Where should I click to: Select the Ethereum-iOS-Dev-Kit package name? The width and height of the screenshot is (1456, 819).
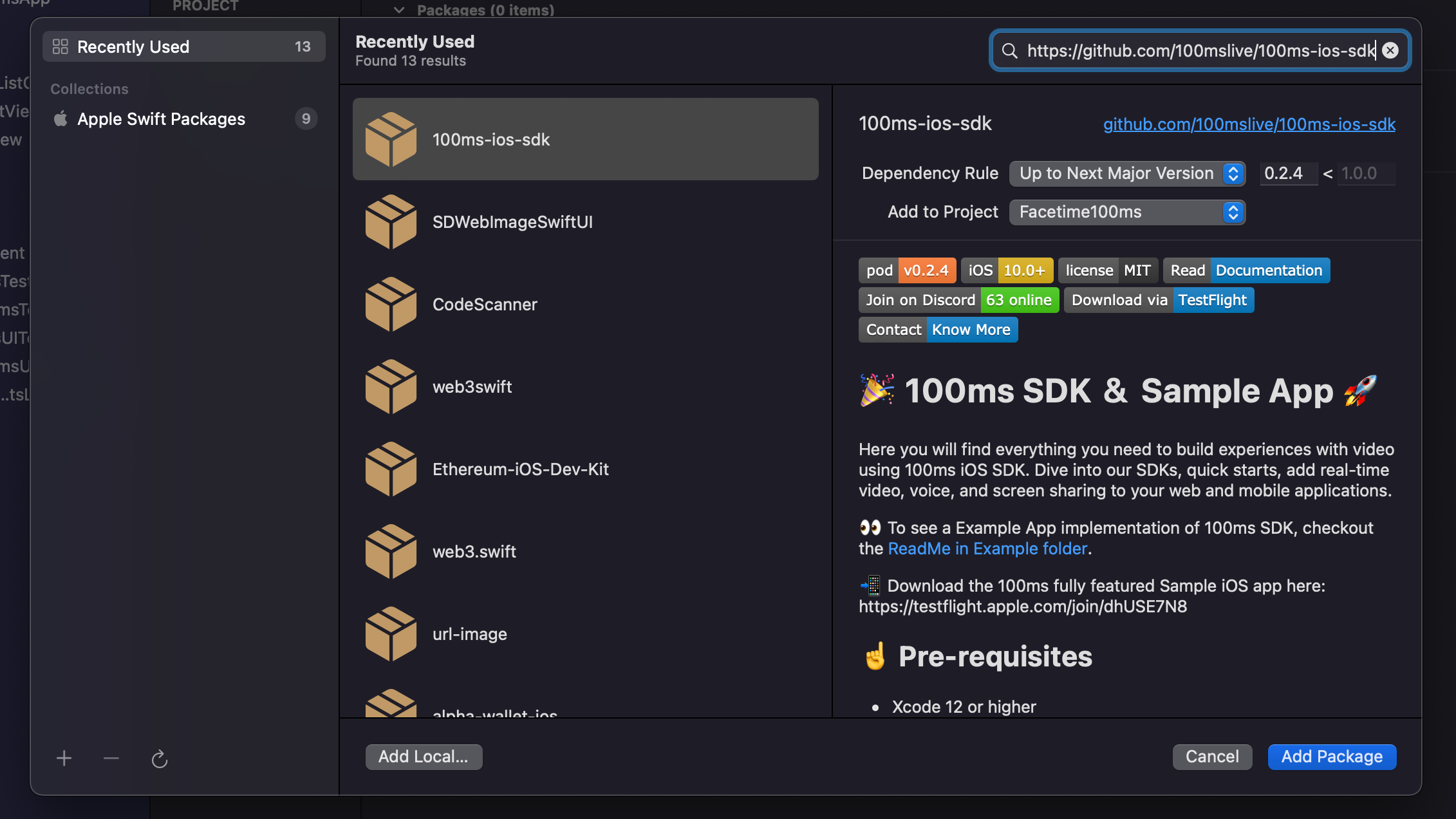[520, 469]
